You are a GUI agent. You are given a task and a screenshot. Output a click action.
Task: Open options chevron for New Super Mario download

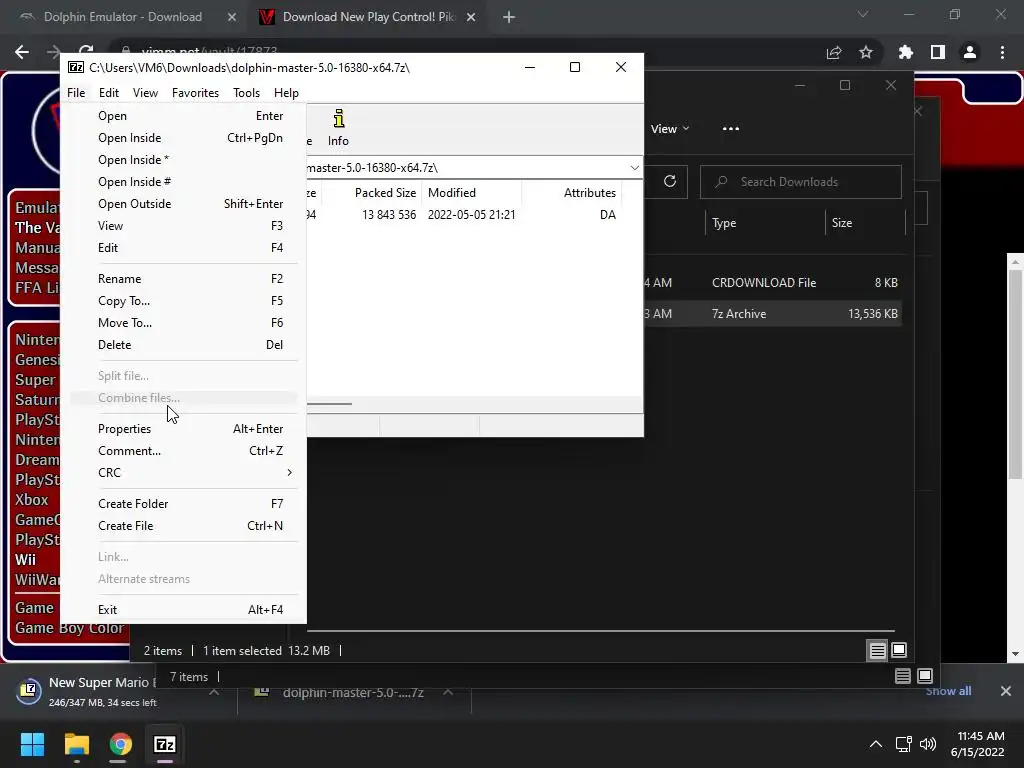[x=214, y=692]
